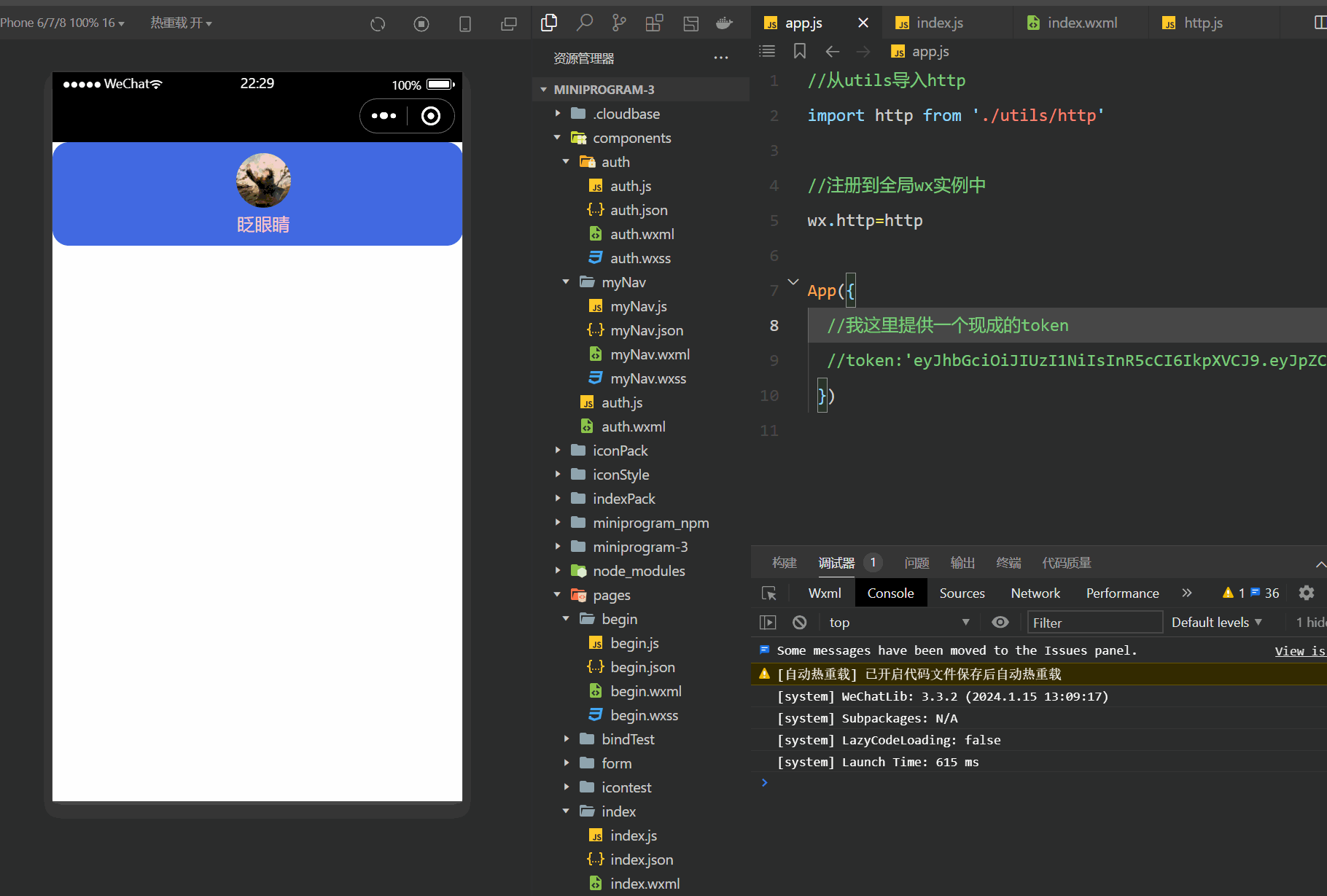Viewport: 1327px width, 896px height.
Task: Expand the .cloudbase folder
Action: tap(626, 114)
